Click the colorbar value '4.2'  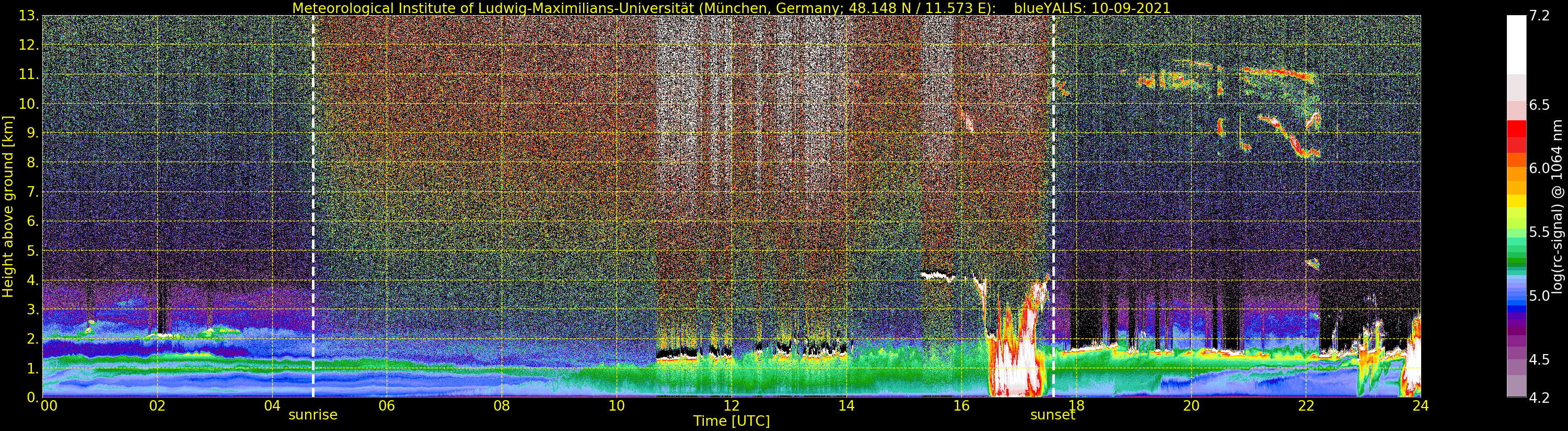(x=1539, y=398)
